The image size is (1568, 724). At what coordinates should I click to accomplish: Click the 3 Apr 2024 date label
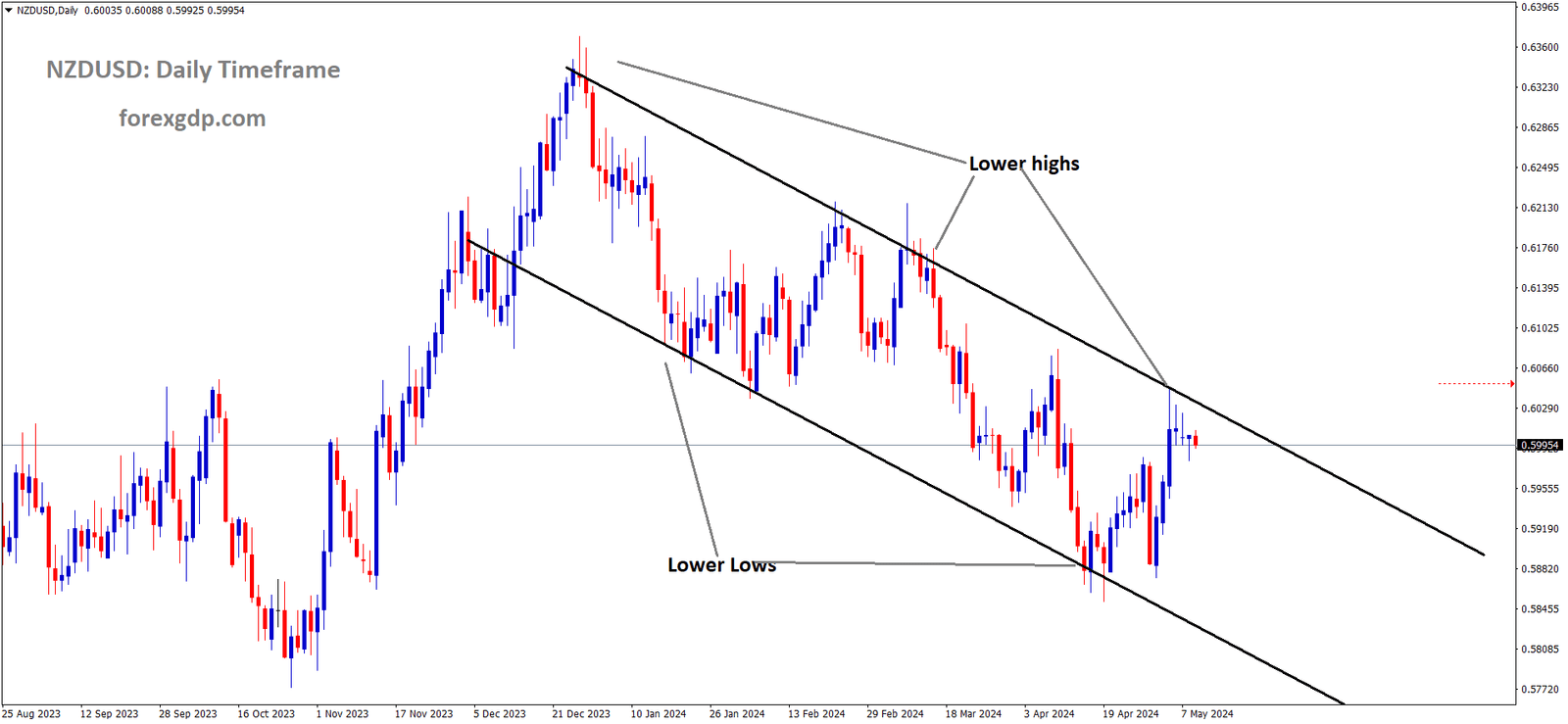(1050, 714)
